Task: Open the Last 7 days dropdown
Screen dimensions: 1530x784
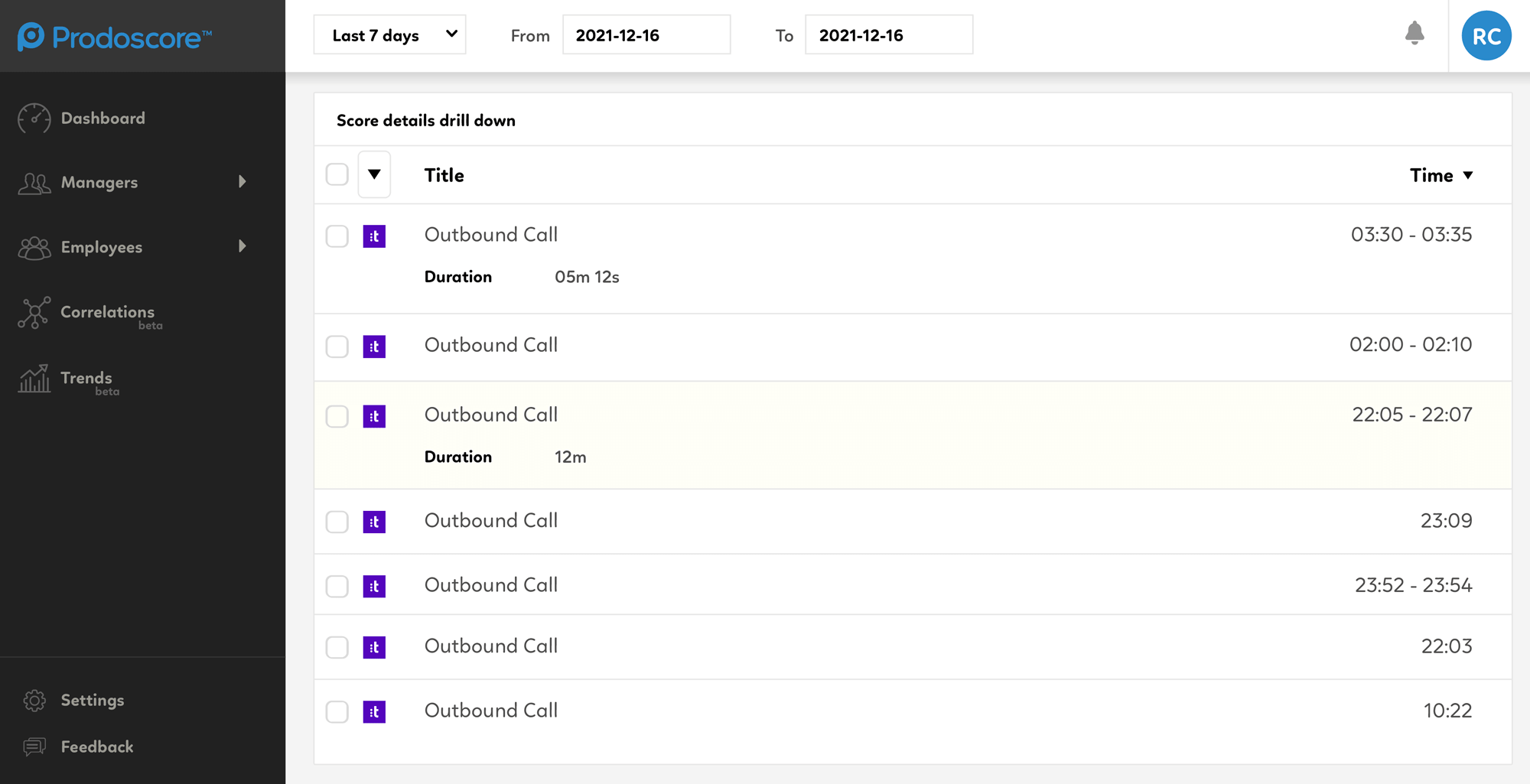Action: (390, 35)
